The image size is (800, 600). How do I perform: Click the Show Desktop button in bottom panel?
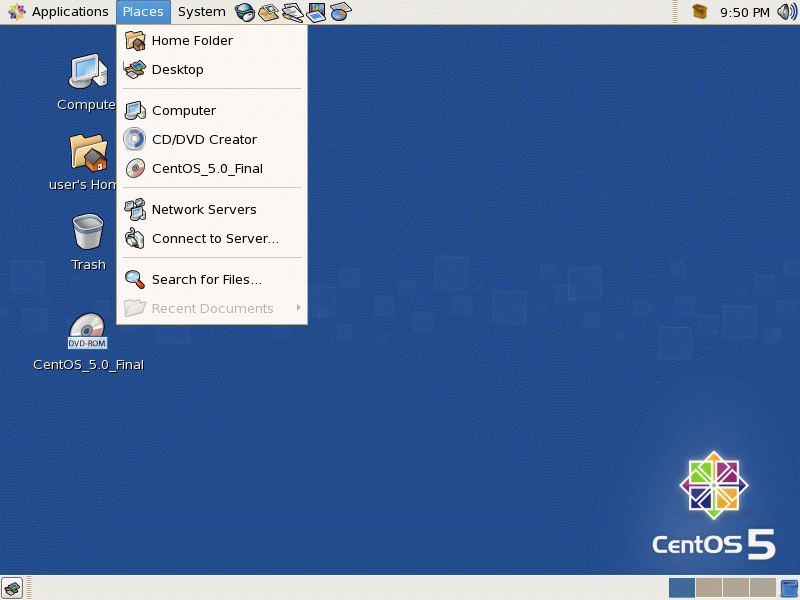12,588
